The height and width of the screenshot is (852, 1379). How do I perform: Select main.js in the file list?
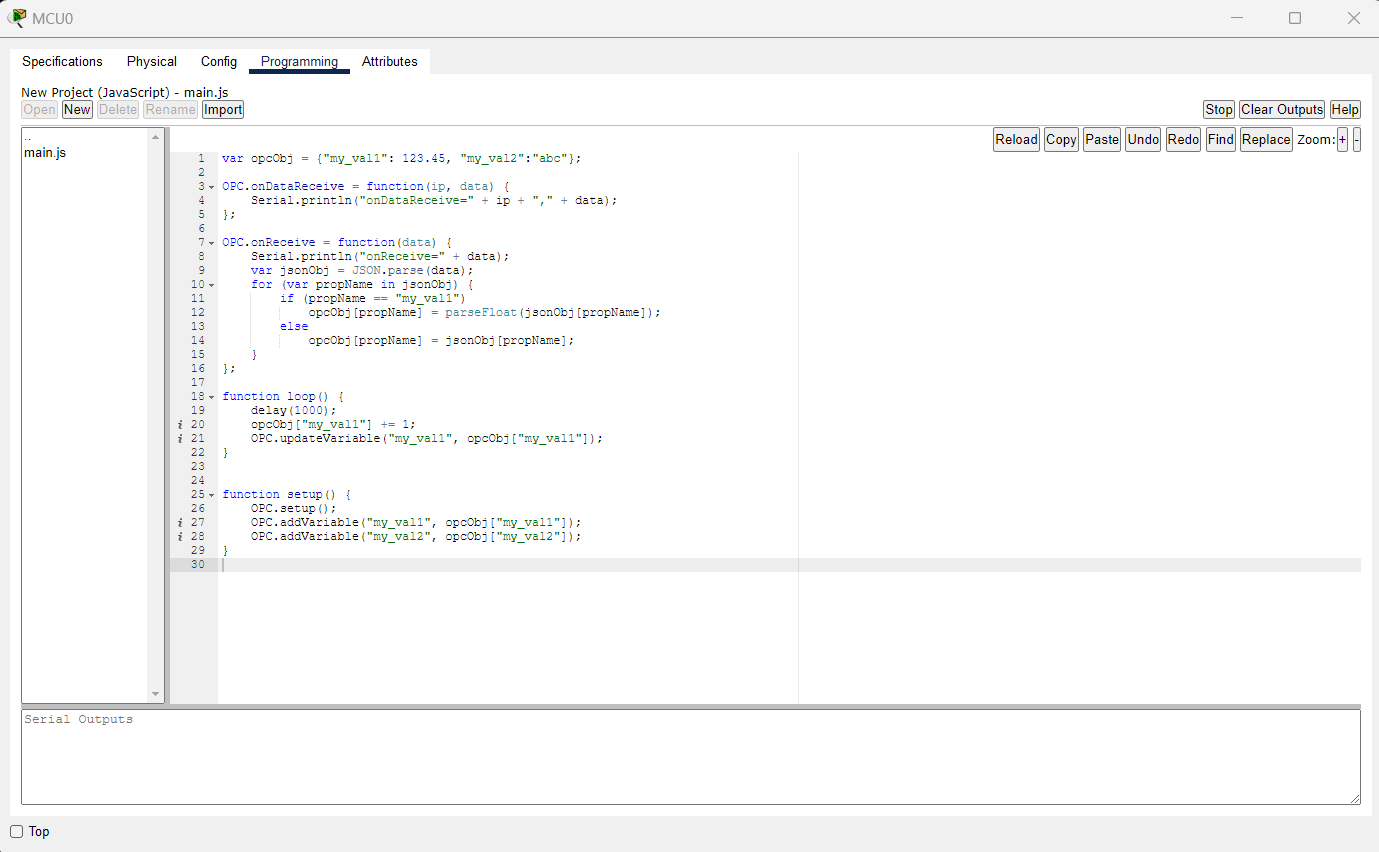[45, 152]
